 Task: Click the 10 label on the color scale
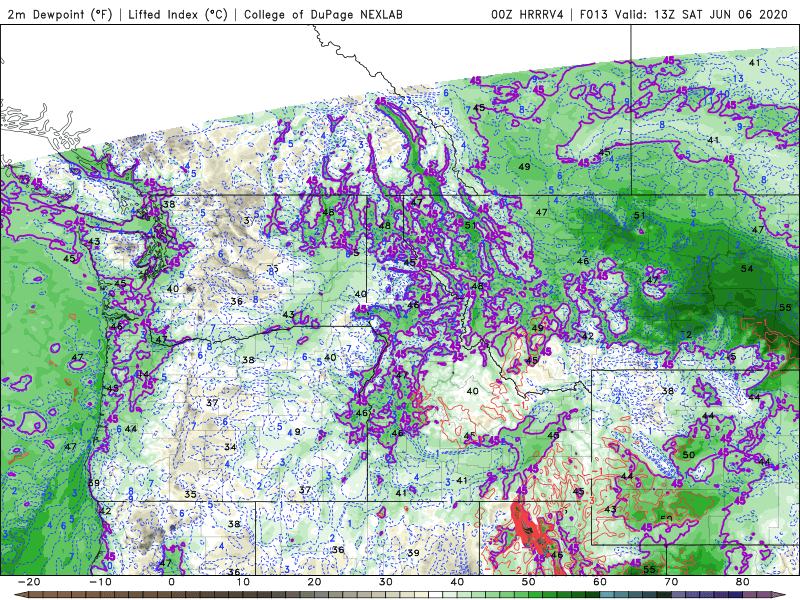(243, 582)
